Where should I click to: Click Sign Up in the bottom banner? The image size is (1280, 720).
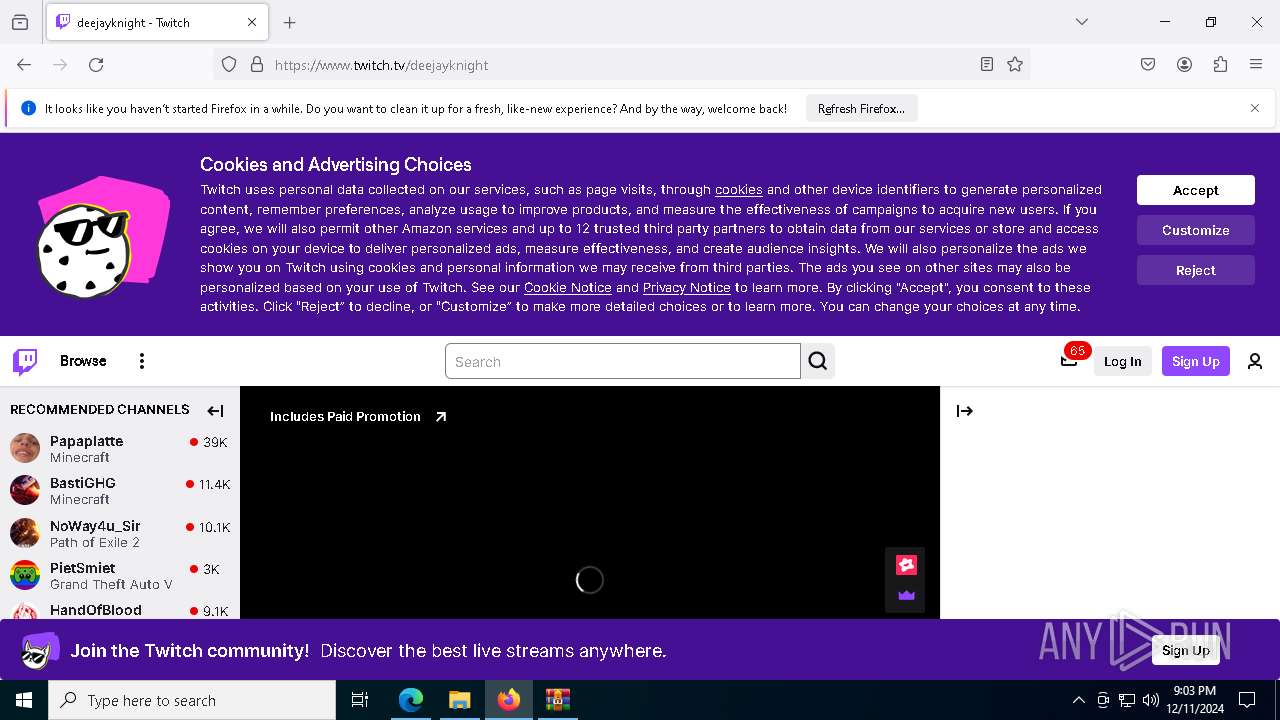[1186, 650]
